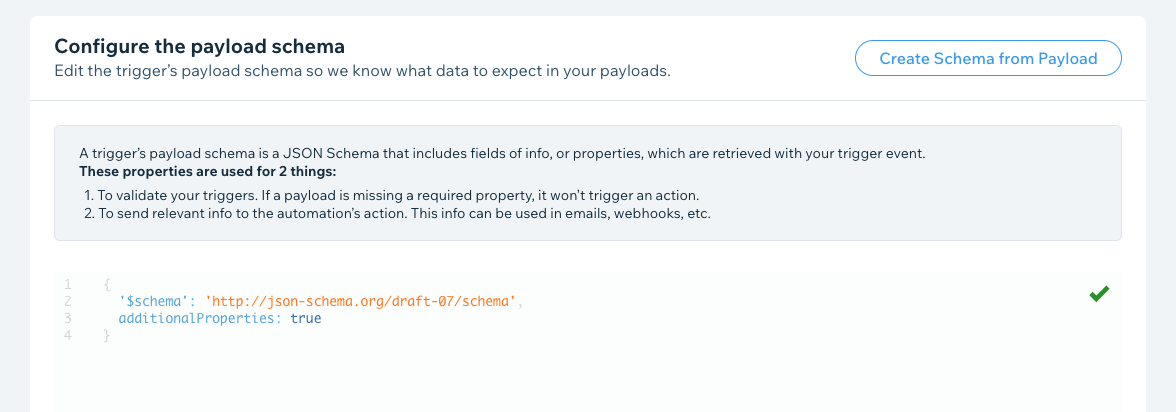Image resolution: width=1176 pixels, height=412 pixels.
Task: Click line number 3 in the gutter
Action: pyautogui.click(x=68, y=318)
